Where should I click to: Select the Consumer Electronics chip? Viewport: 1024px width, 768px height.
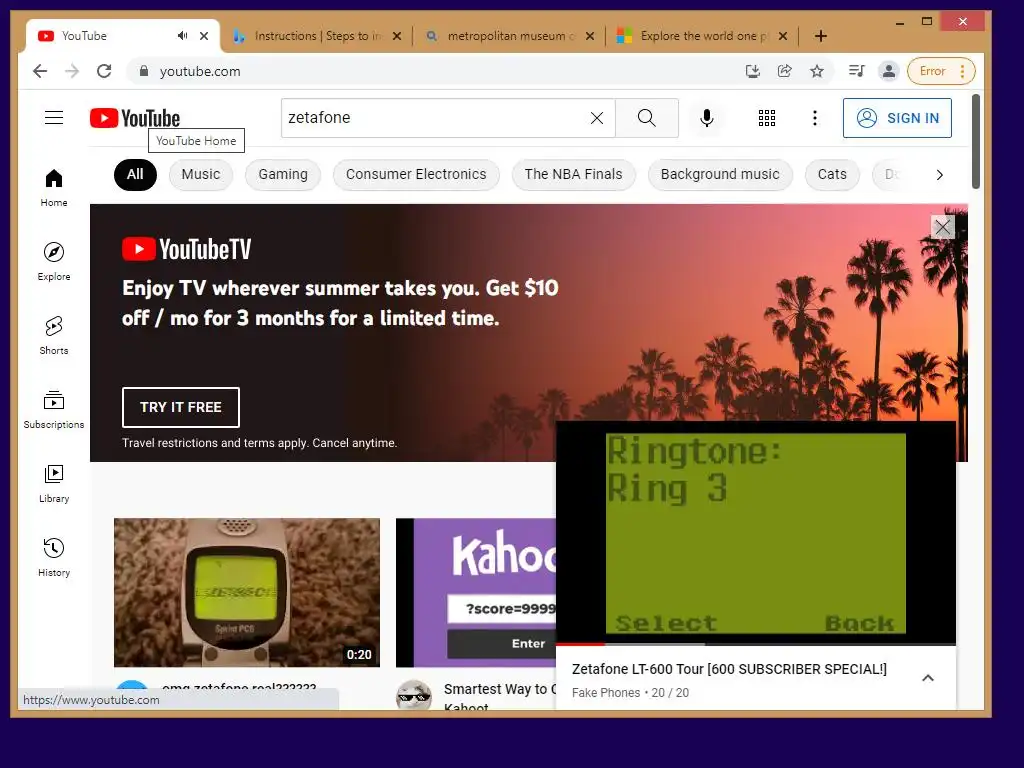(416, 174)
